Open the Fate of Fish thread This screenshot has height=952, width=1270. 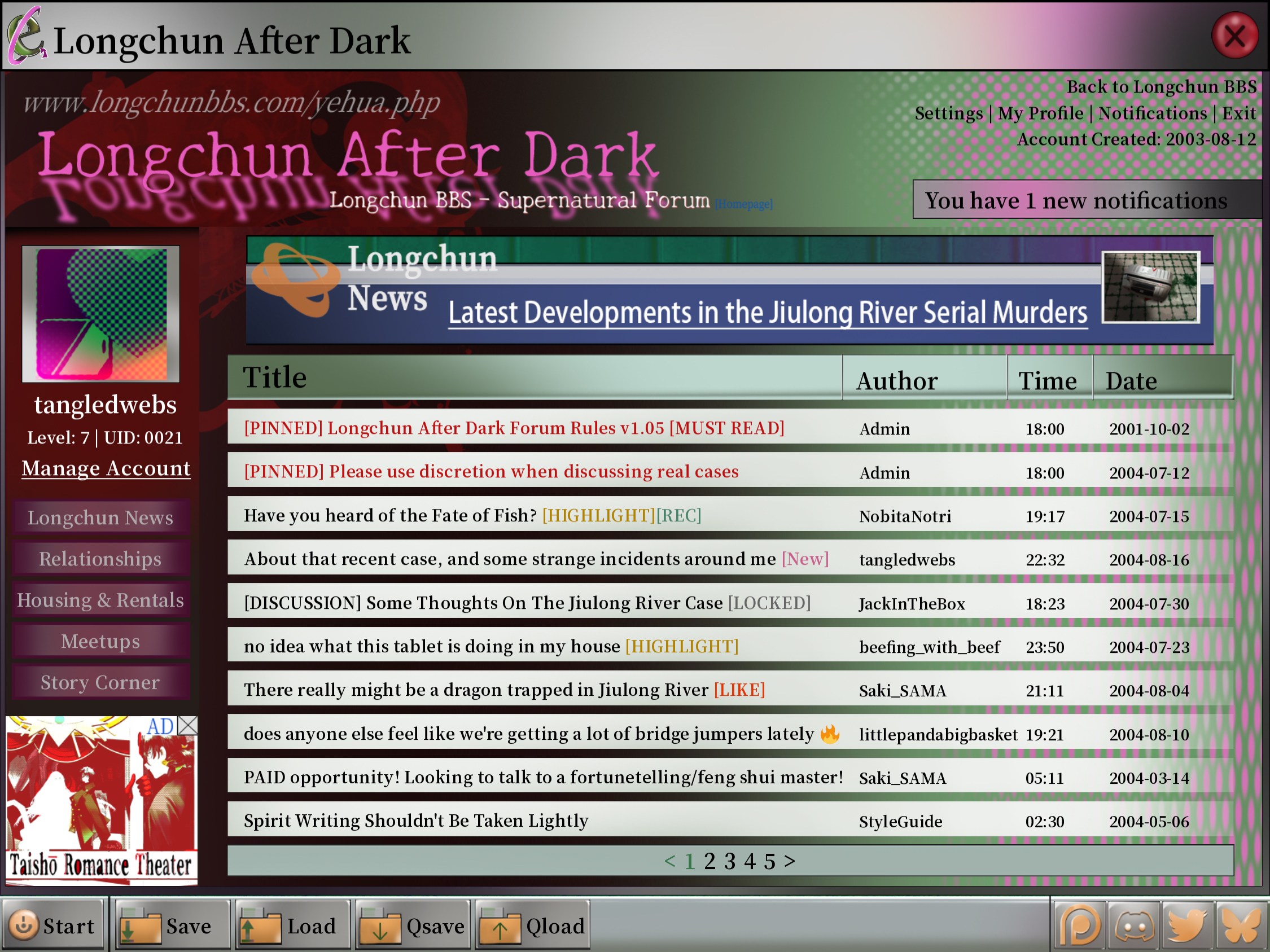point(391,515)
